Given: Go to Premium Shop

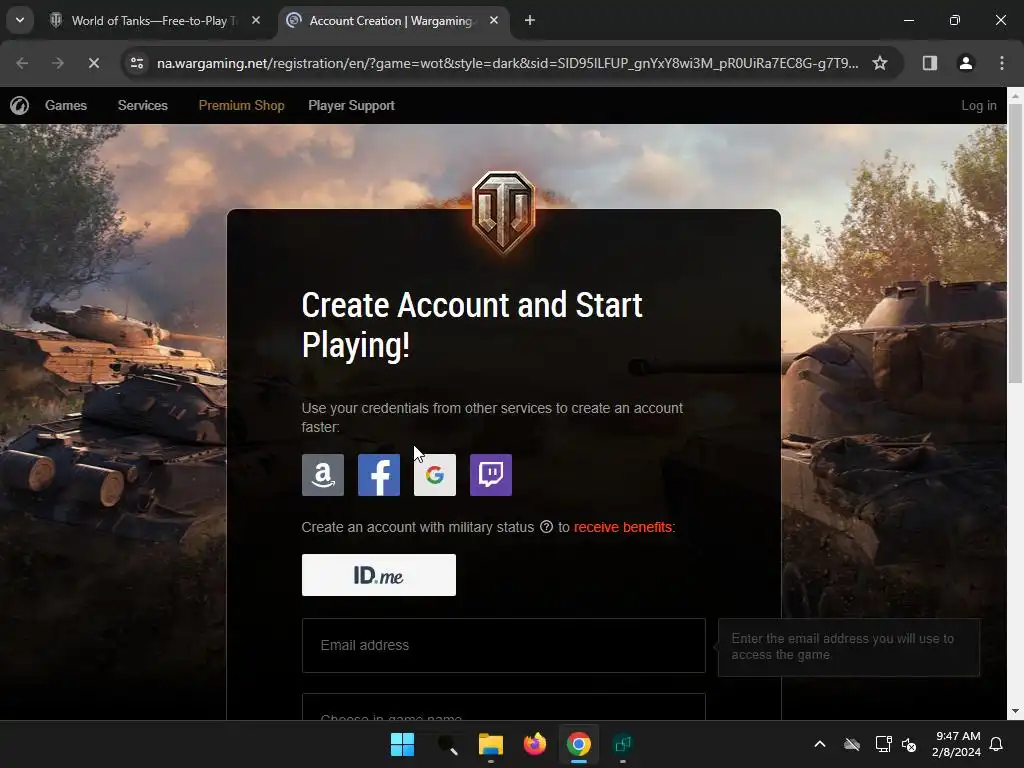Looking at the screenshot, I should tap(242, 105).
